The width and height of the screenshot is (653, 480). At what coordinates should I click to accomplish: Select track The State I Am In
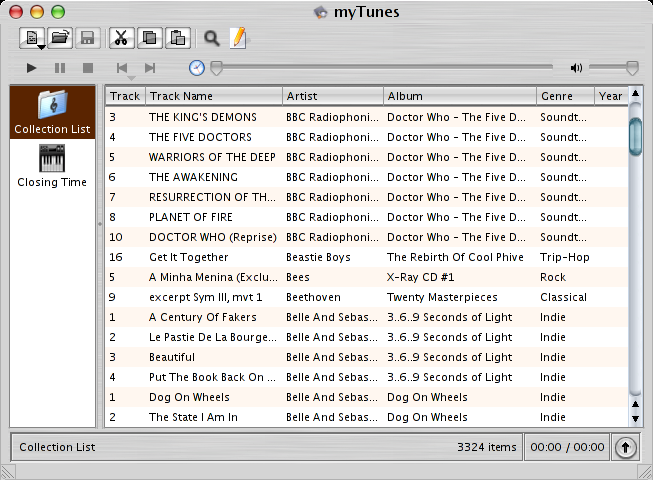(x=366, y=417)
